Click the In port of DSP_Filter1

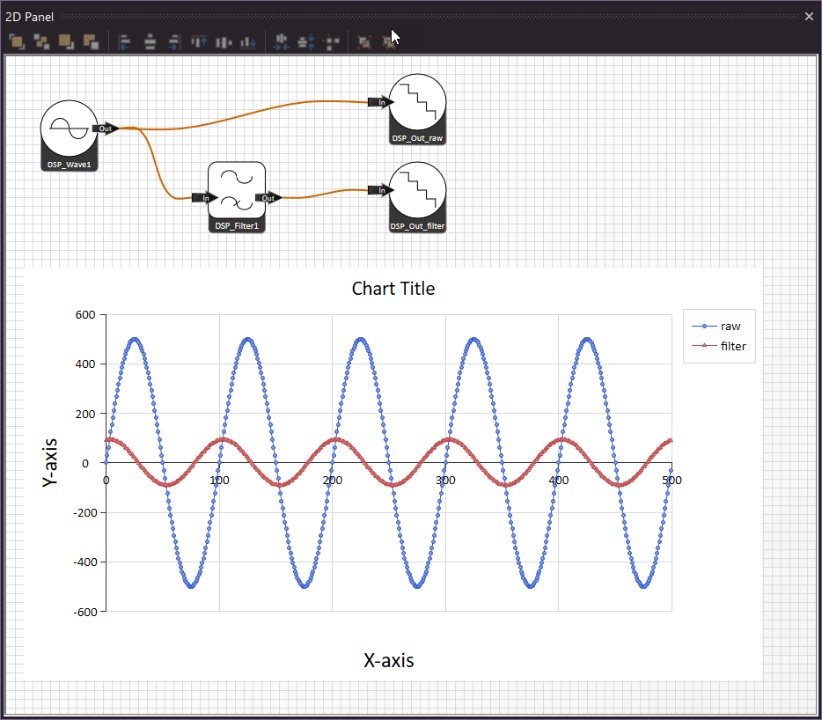tap(204, 198)
